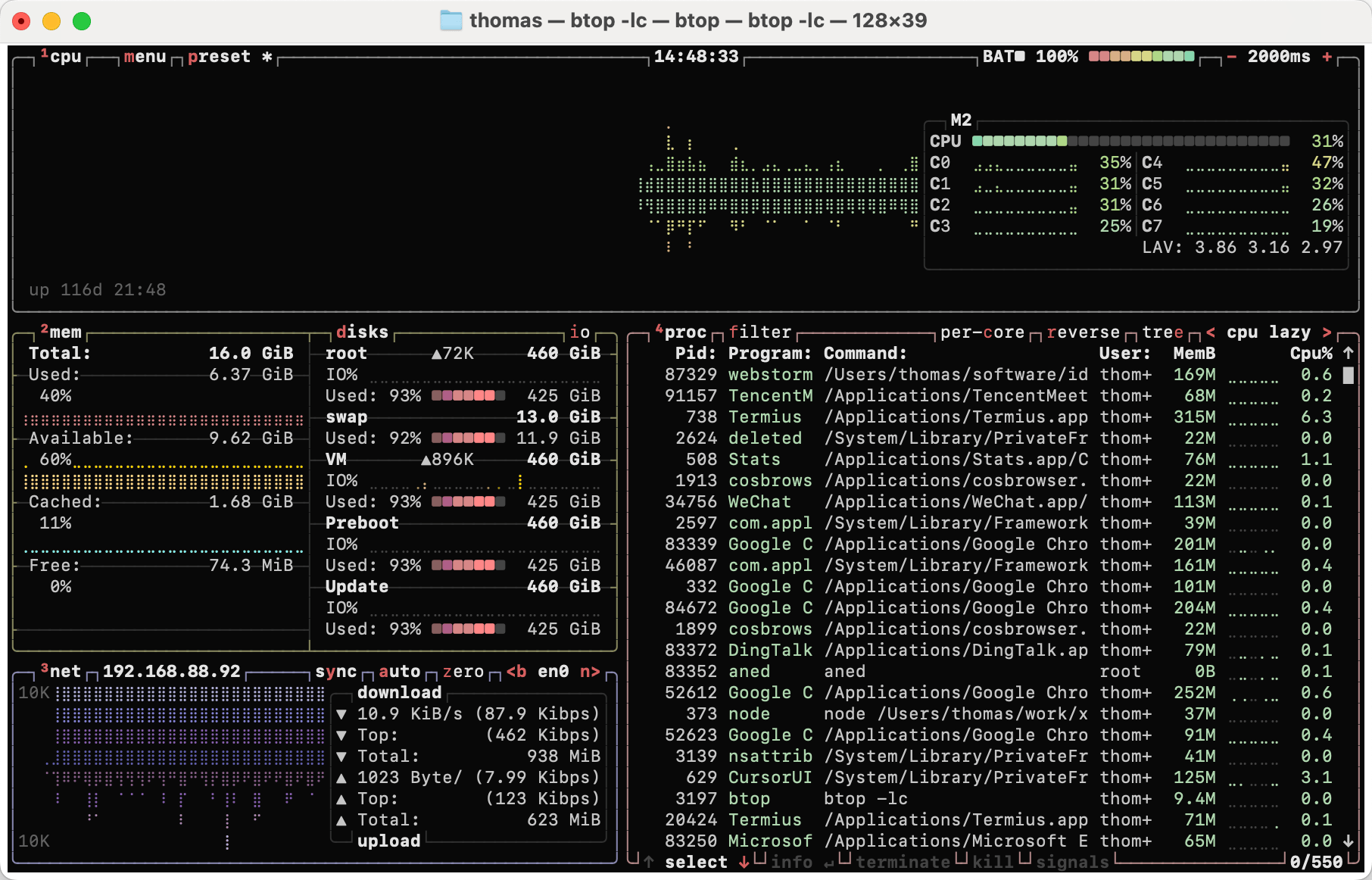
Task: Click the cpu lazy sort label
Action: (1268, 332)
